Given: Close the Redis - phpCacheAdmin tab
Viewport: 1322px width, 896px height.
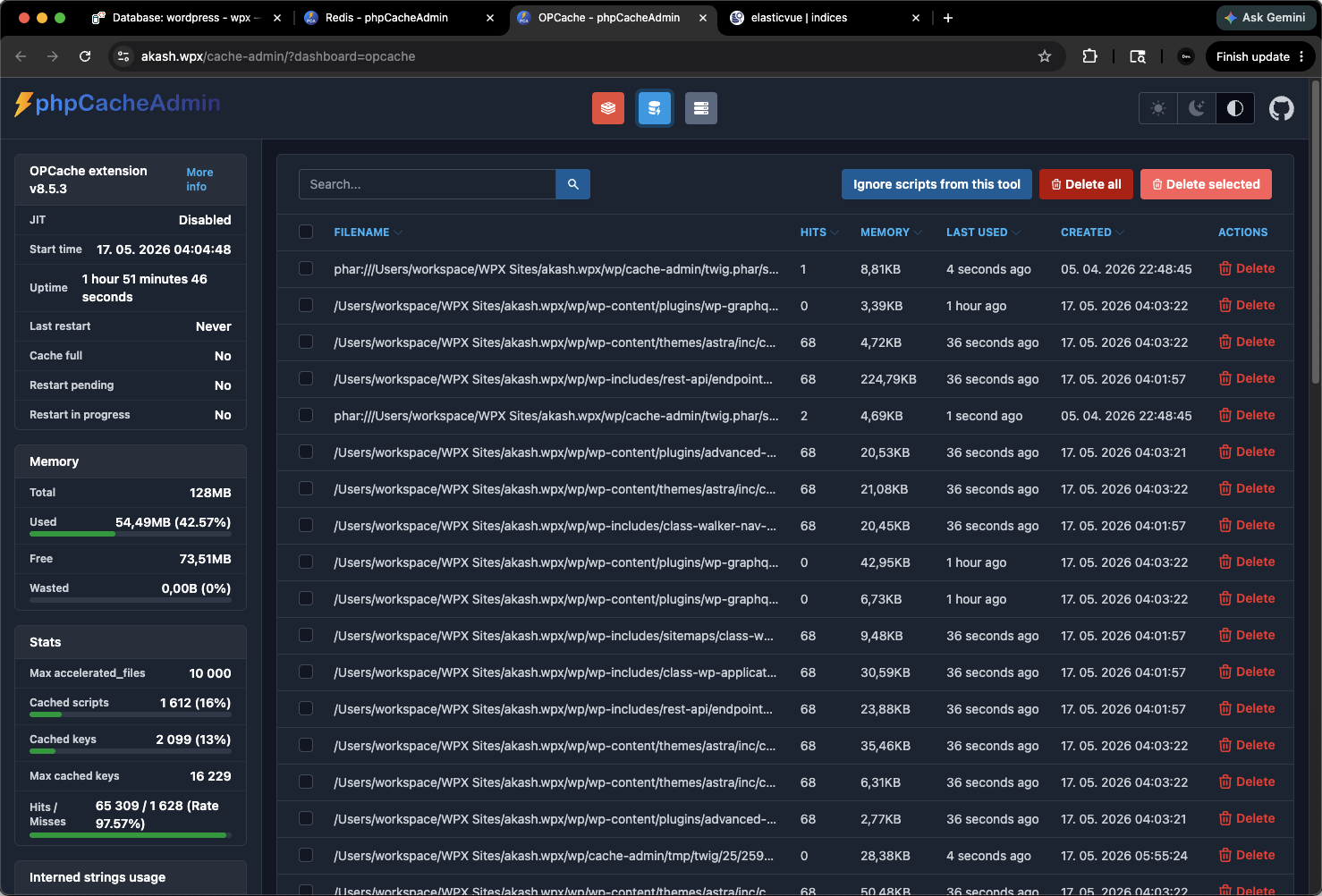Looking at the screenshot, I should [x=490, y=18].
